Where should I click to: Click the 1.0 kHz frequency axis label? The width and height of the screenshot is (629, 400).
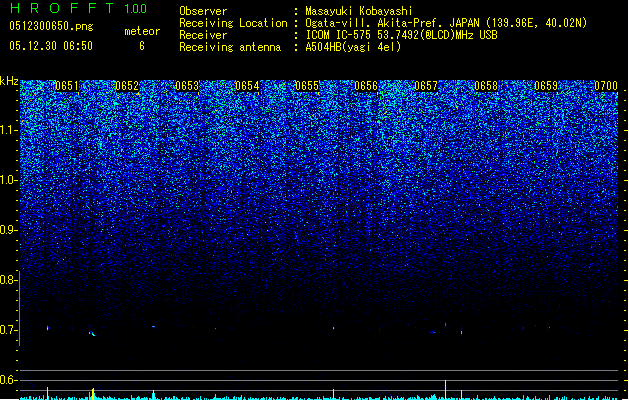tap(8, 180)
